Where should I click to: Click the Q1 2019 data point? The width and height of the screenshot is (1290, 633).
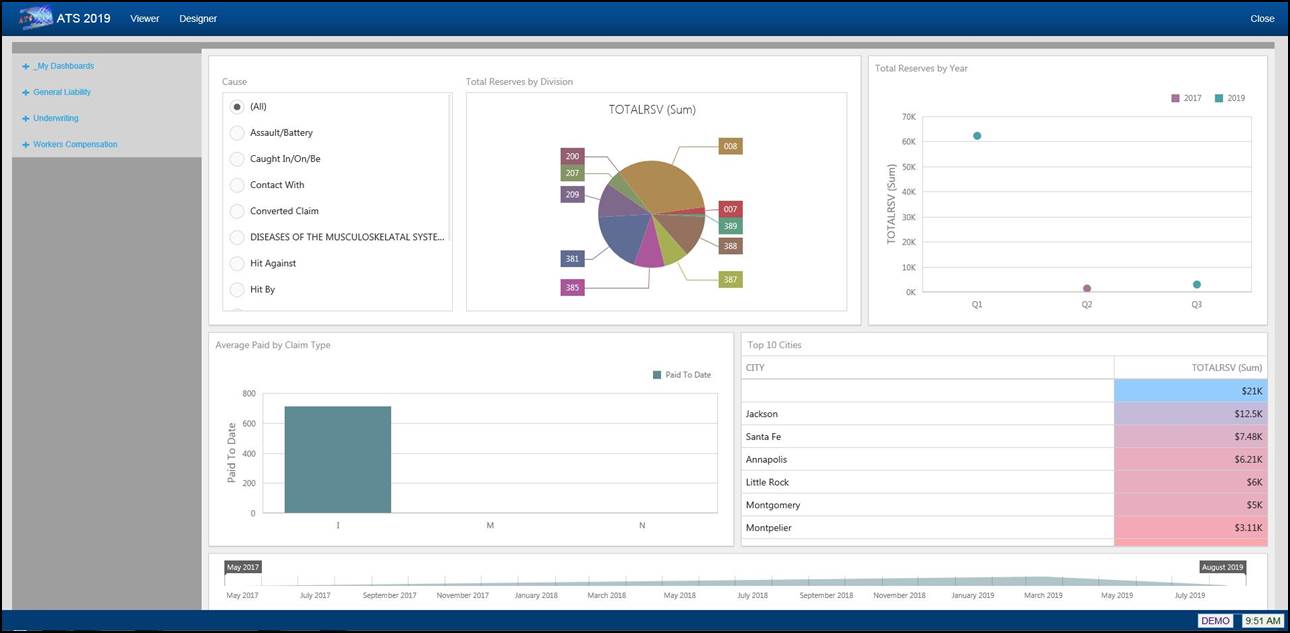point(977,136)
